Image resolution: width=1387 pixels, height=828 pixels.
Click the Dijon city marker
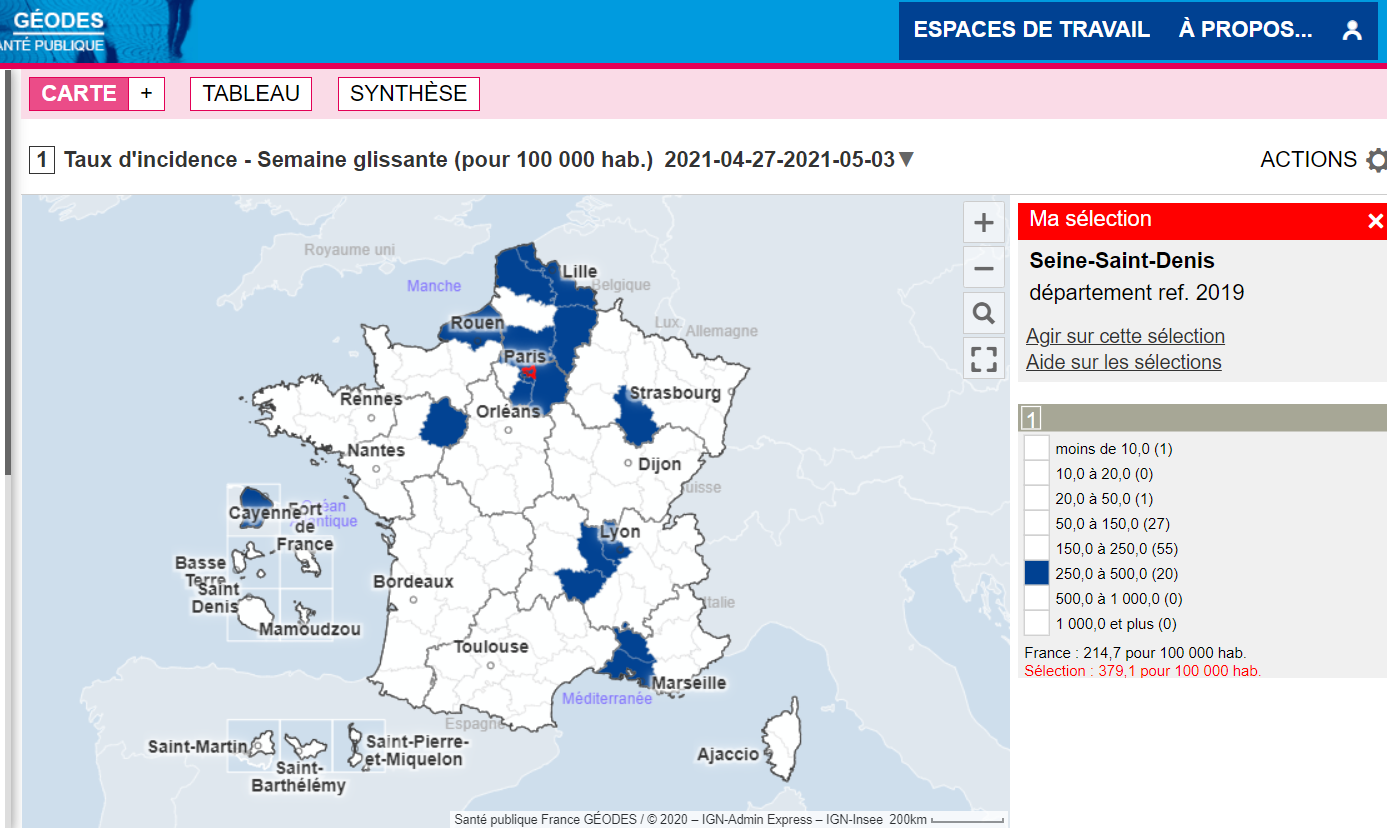[628, 463]
